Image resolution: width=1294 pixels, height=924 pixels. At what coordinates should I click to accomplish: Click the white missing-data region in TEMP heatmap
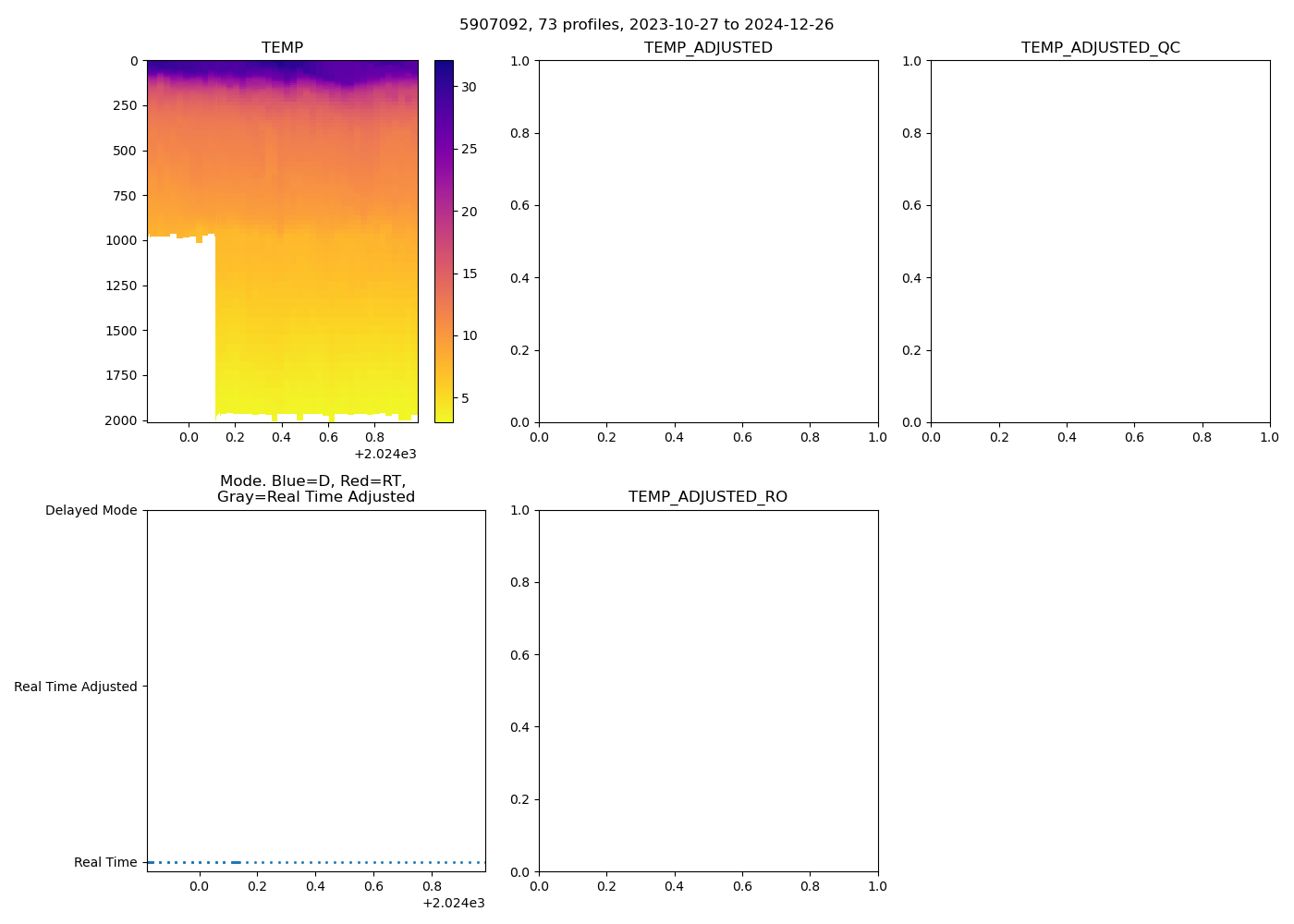click(180, 333)
